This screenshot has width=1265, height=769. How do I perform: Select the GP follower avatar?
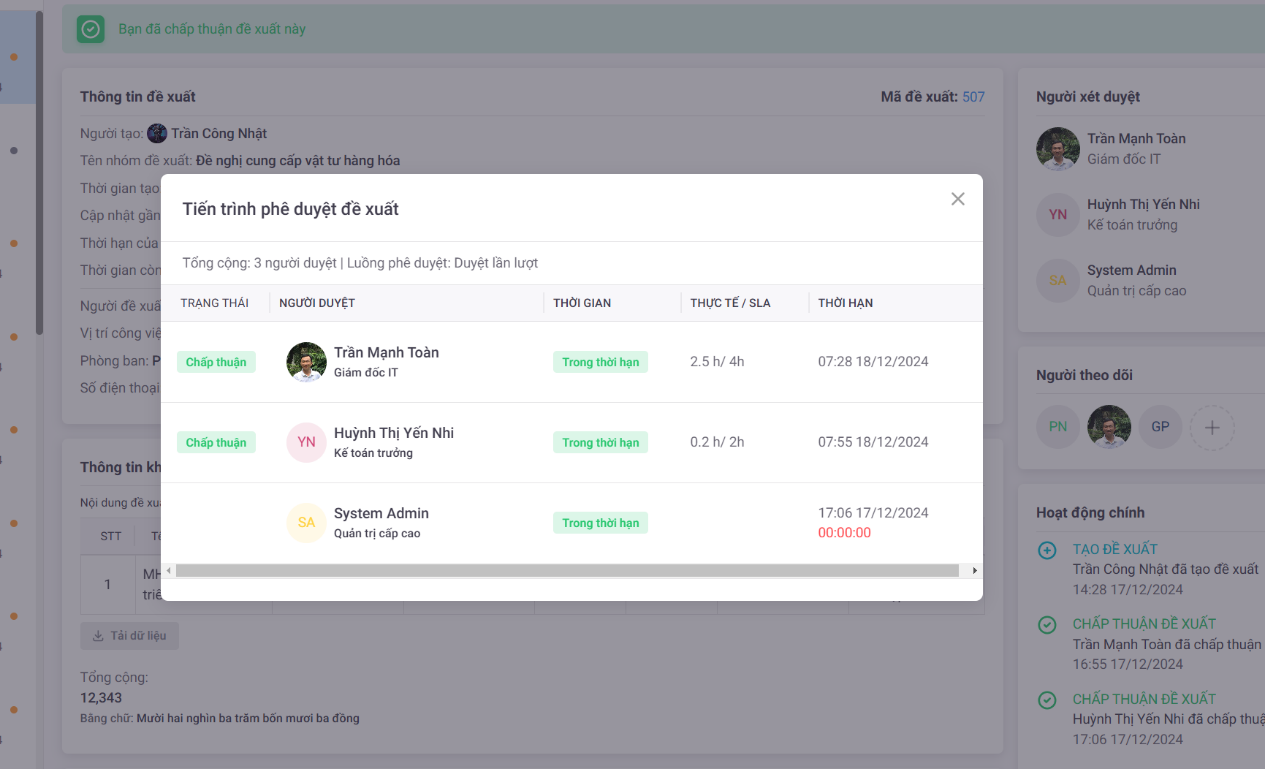tap(1160, 427)
